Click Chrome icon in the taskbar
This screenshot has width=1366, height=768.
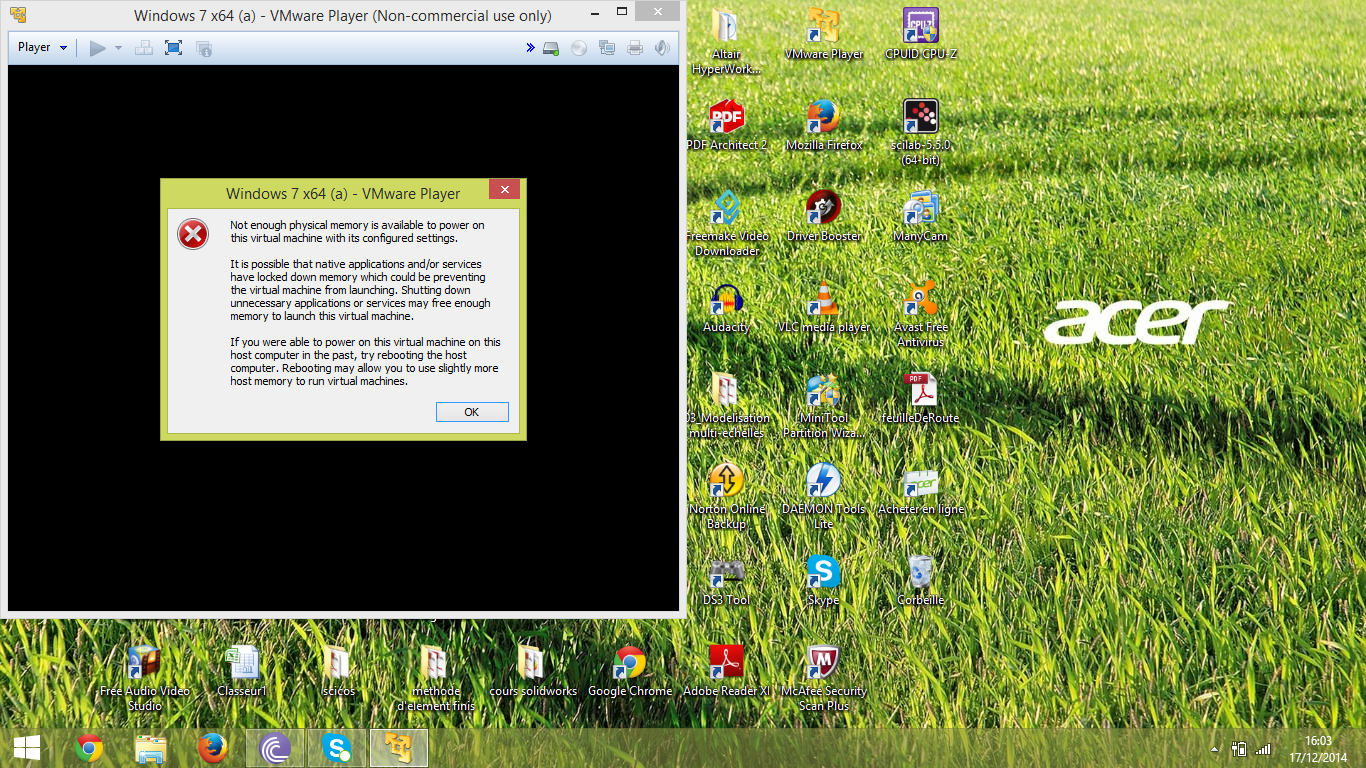coord(89,748)
